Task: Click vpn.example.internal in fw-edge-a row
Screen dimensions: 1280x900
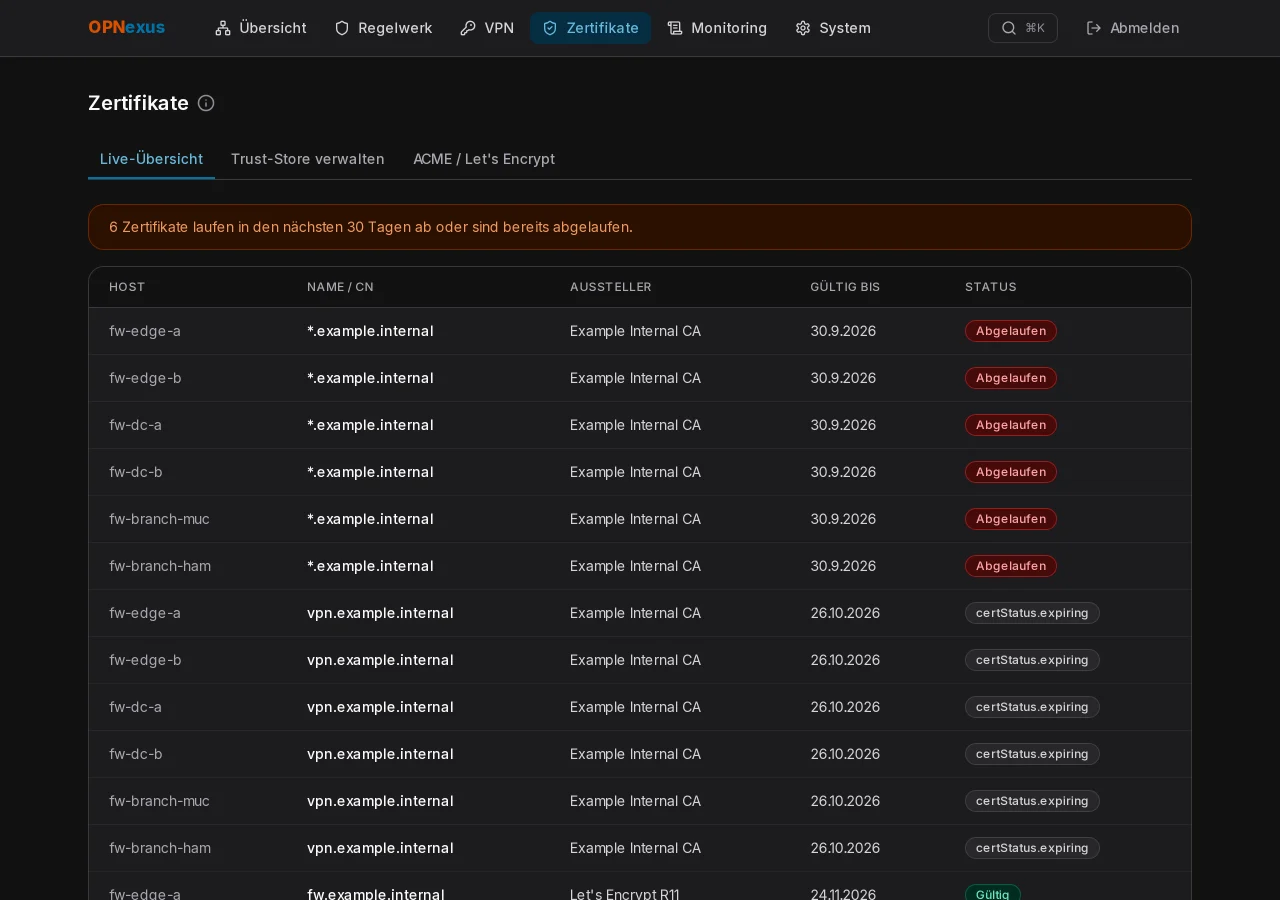Action: [x=380, y=613]
